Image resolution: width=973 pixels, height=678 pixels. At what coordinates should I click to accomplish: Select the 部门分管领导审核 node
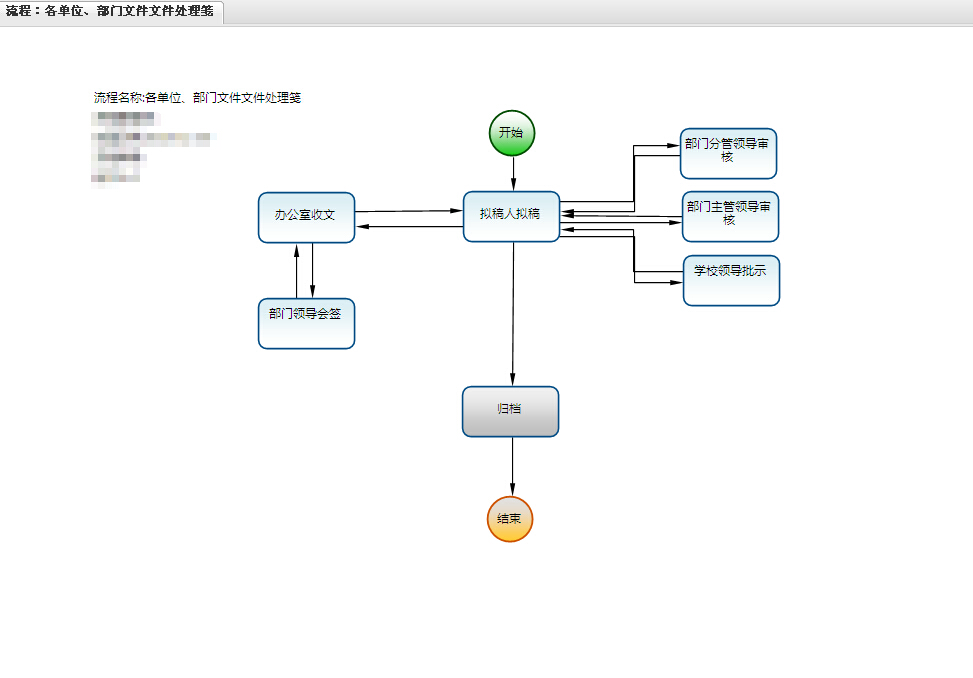[x=727, y=153]
